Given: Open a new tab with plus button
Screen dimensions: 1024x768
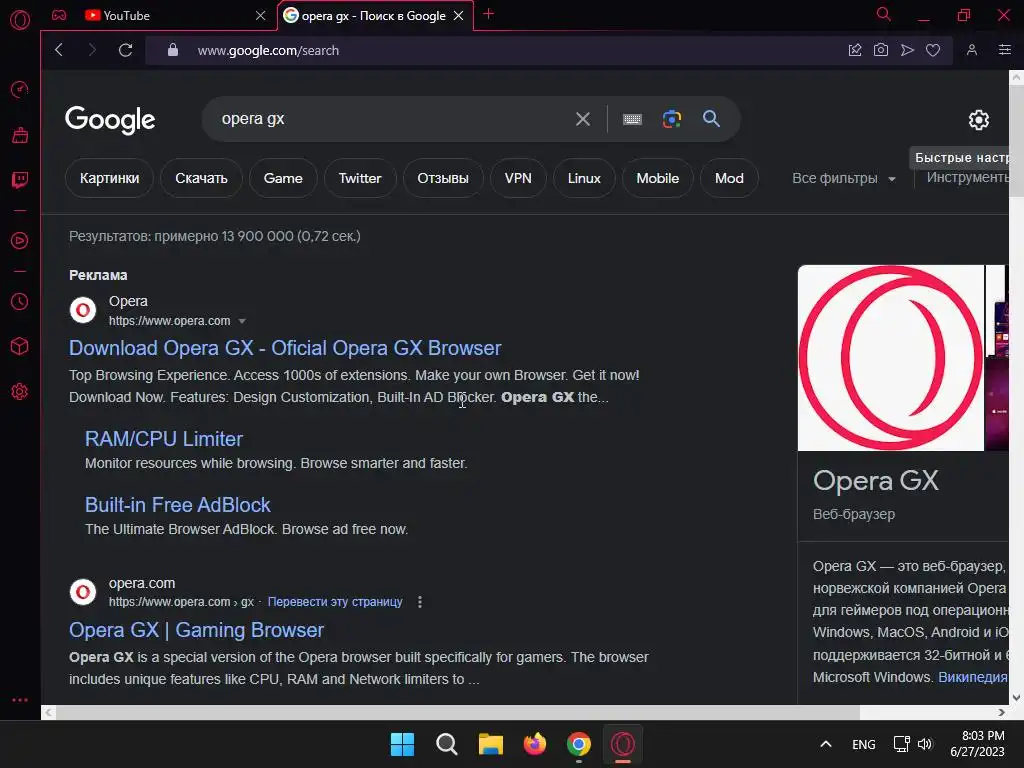Looking at the screenshot, I should [488, 14].
